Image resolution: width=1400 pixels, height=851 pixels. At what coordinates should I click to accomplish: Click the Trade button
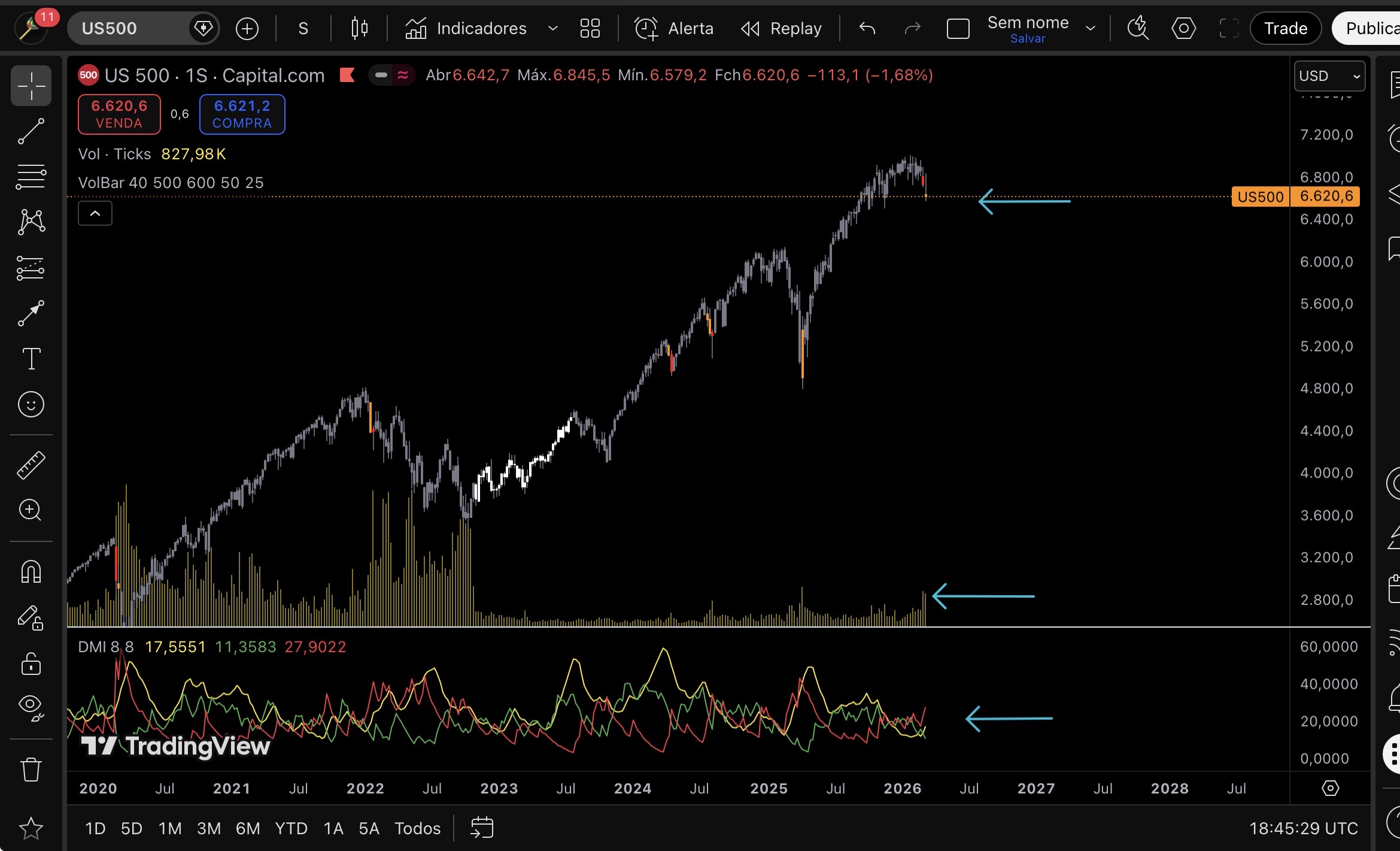point(1285,28)
